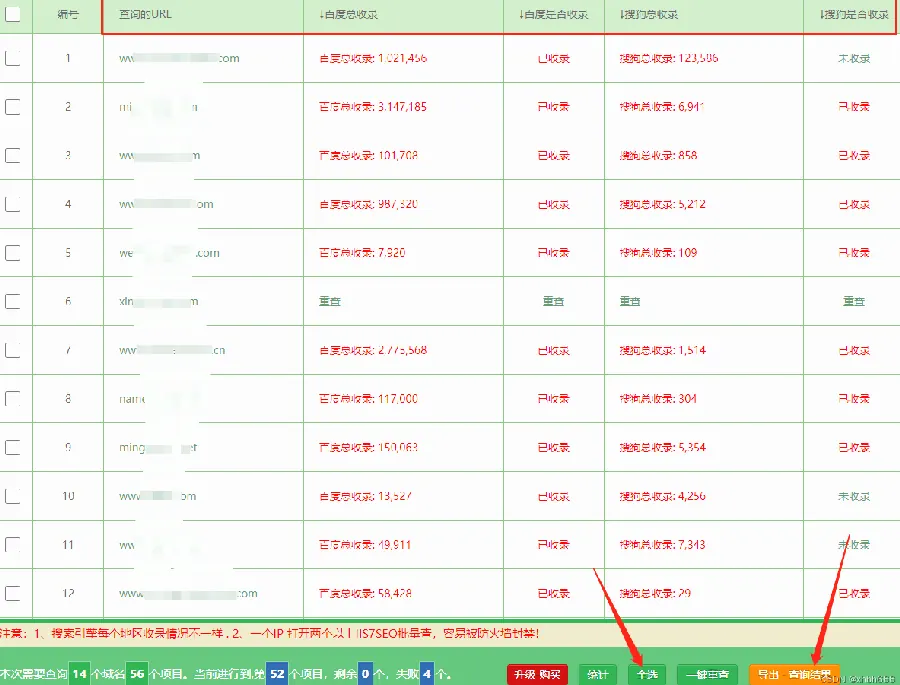Click row 1 URL ending in .com
Image resolution: width=900 pixels, height=685 pixels.
click(x=179, y=58)
